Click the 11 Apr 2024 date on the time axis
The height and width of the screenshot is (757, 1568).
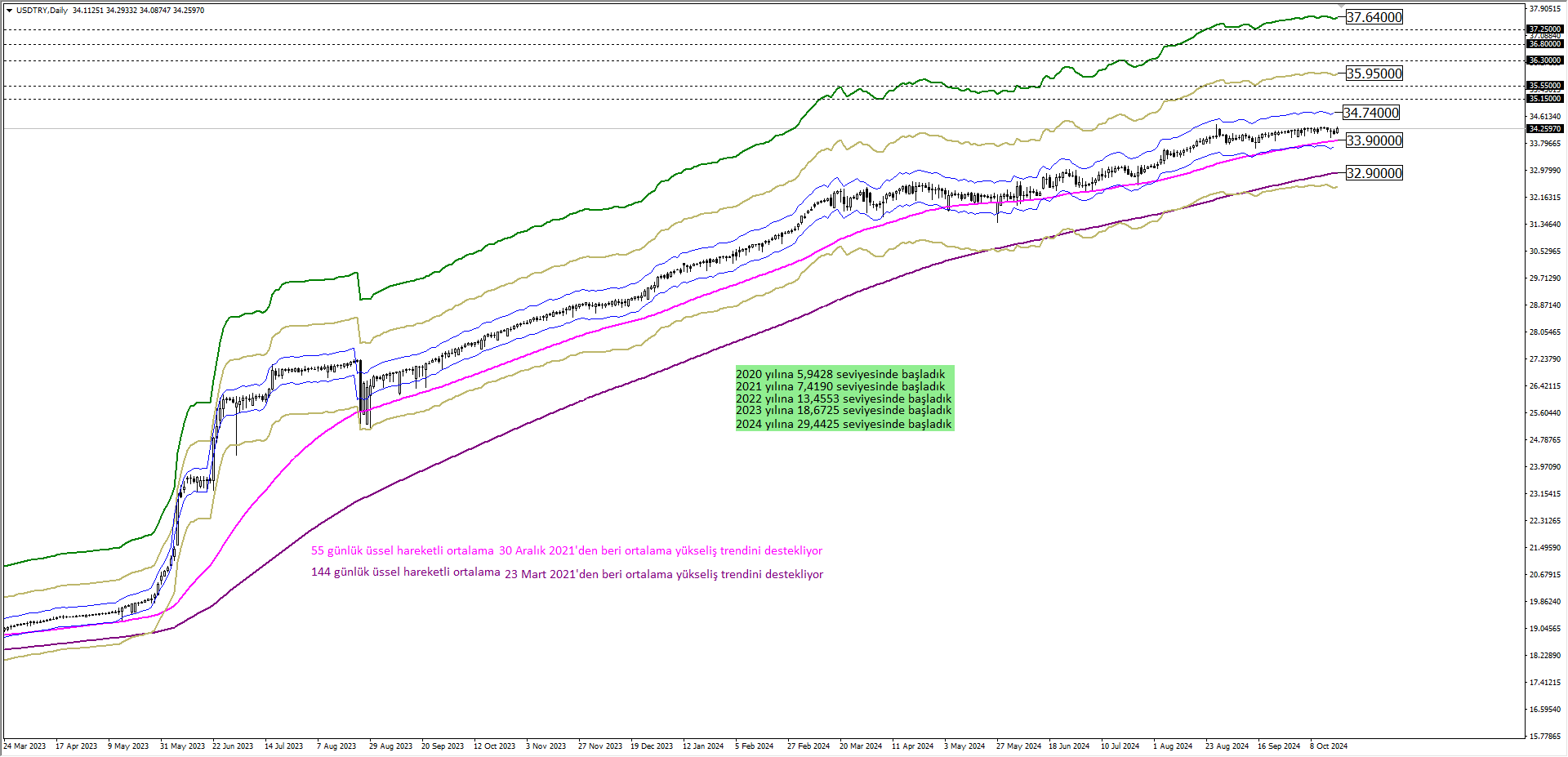tap(912, 746)
